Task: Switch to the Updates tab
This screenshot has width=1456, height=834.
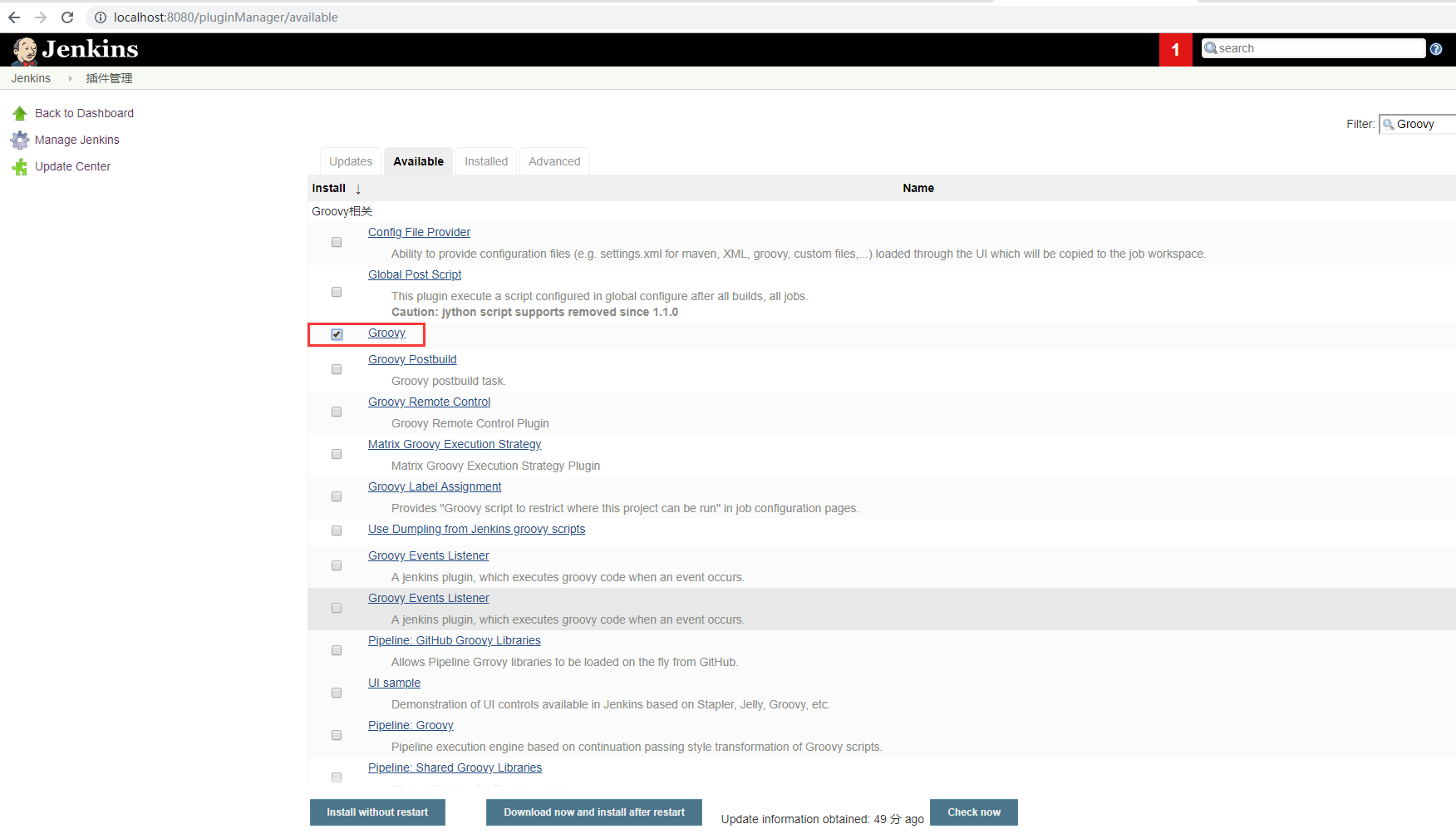Action: (x=351, y=161)
